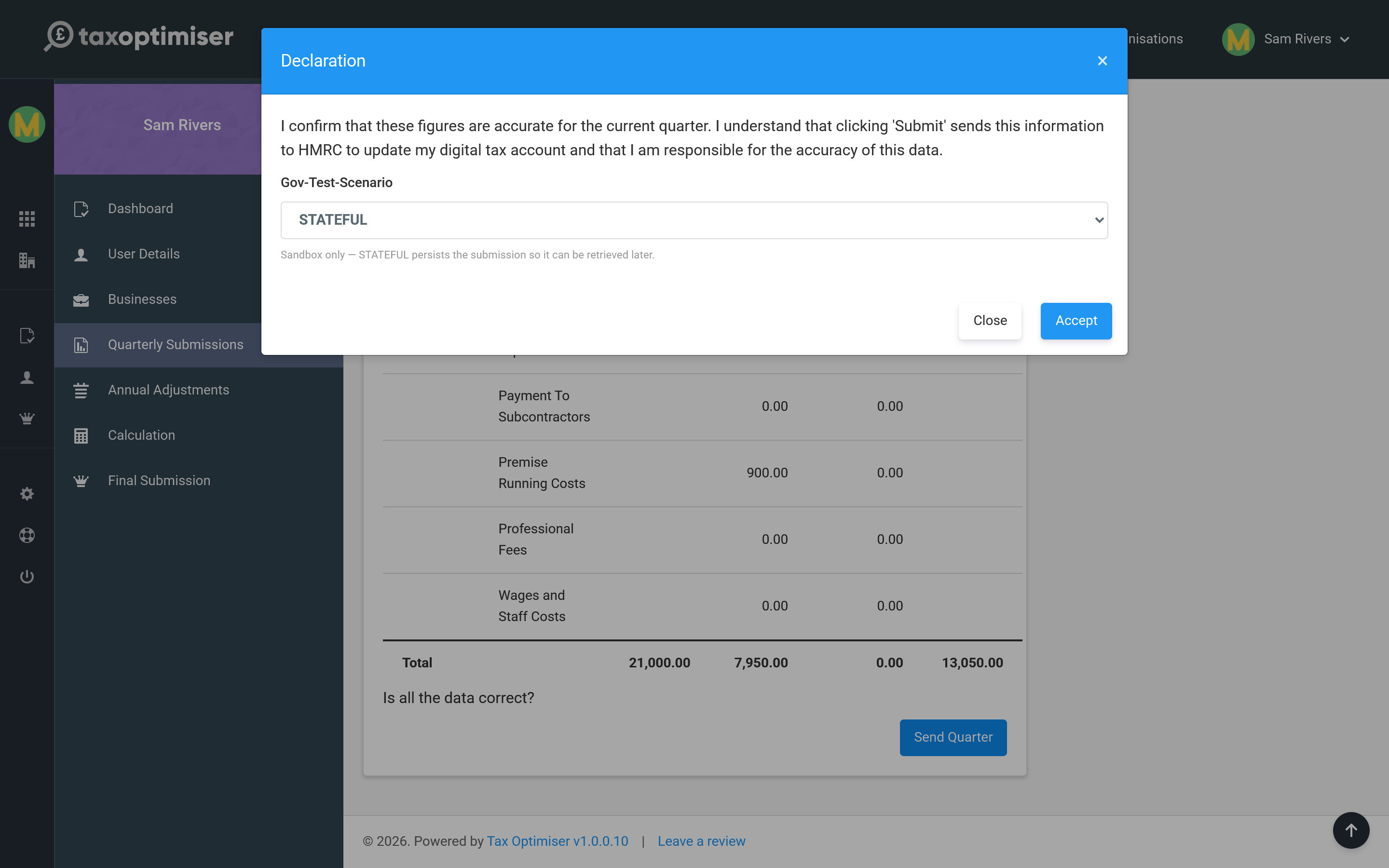Click the Dashboard document icon
Viewport: 1389px width, 868px height.
[x=81, y=209]
